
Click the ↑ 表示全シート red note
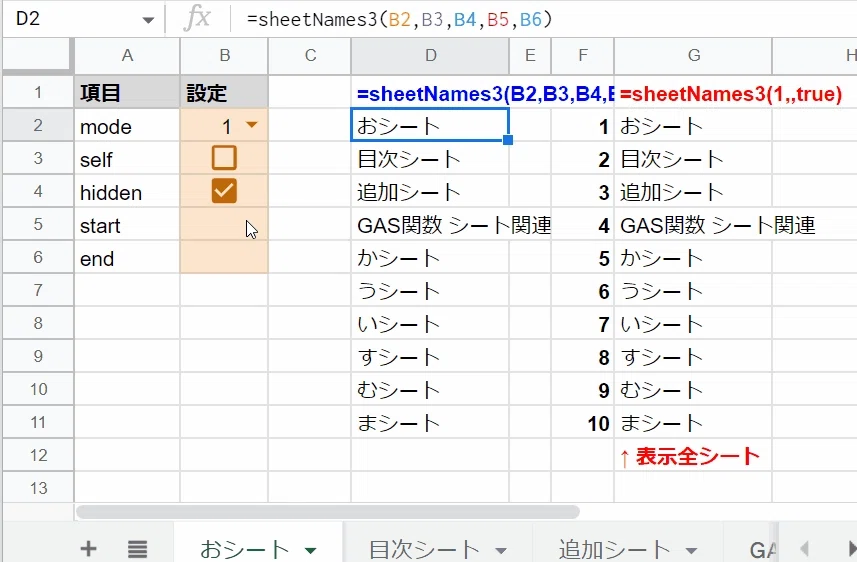point(690,456)
